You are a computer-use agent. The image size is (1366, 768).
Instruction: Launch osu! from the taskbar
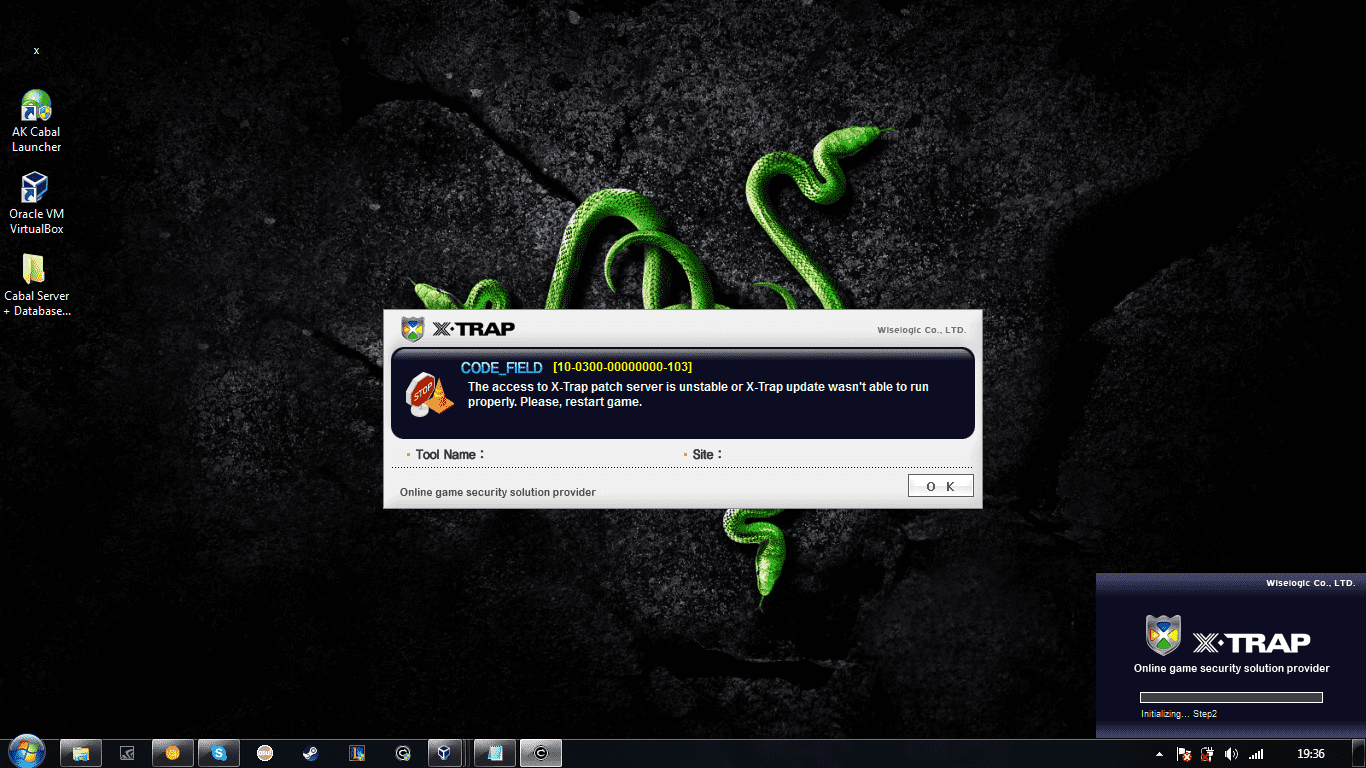(x=265, y=753)
